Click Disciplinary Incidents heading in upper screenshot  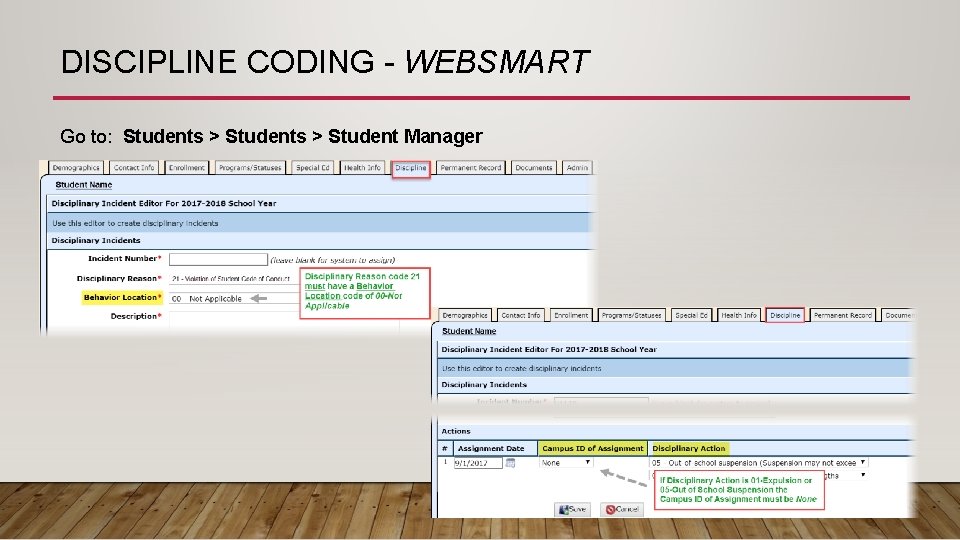(96, 240)
